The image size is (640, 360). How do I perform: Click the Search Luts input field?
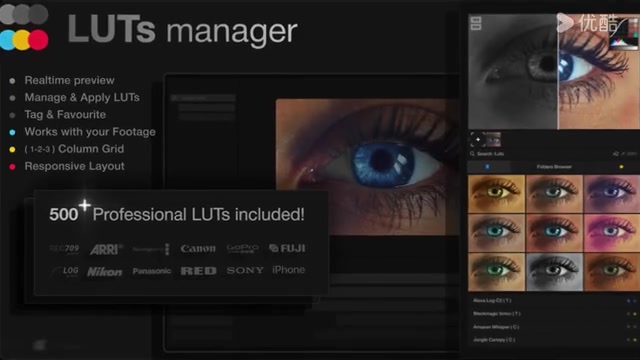coord(539,154)
